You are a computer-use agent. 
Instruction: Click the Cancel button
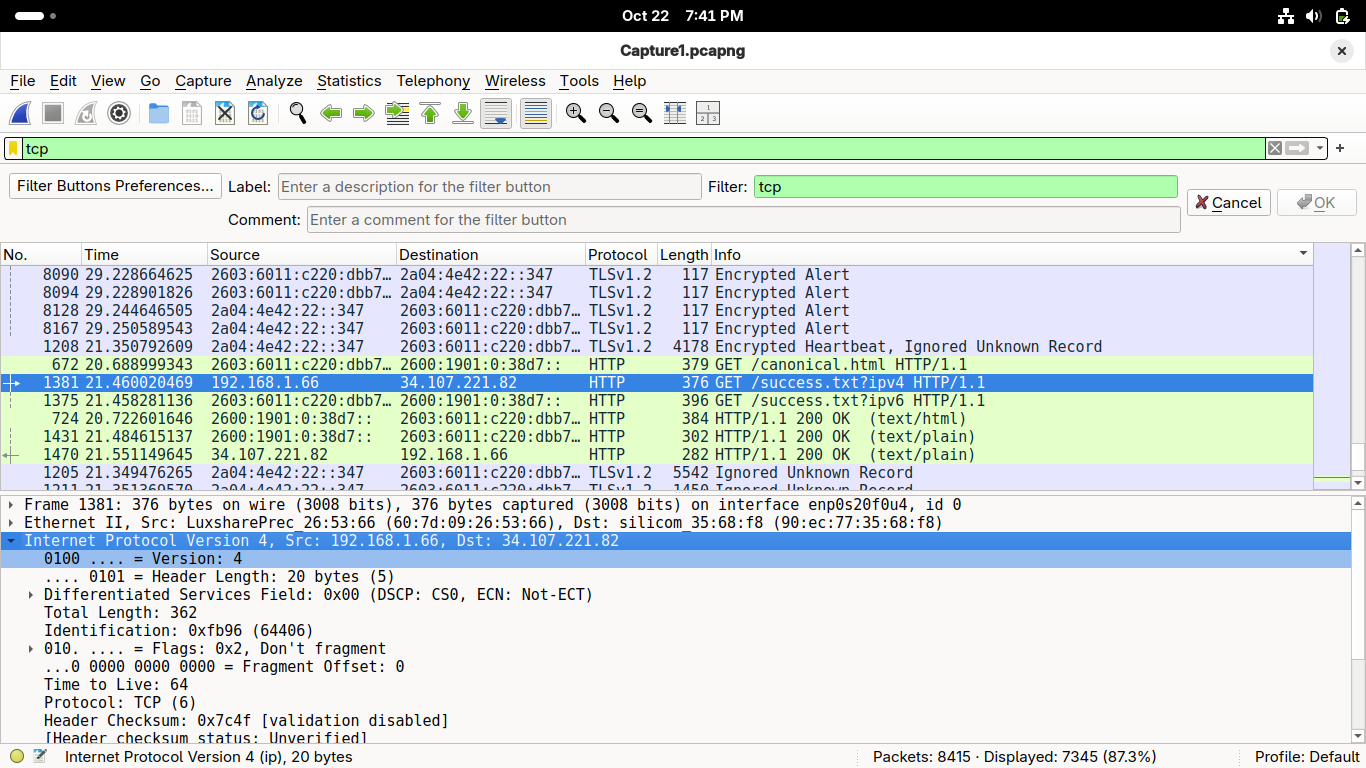coord(1228,203)
